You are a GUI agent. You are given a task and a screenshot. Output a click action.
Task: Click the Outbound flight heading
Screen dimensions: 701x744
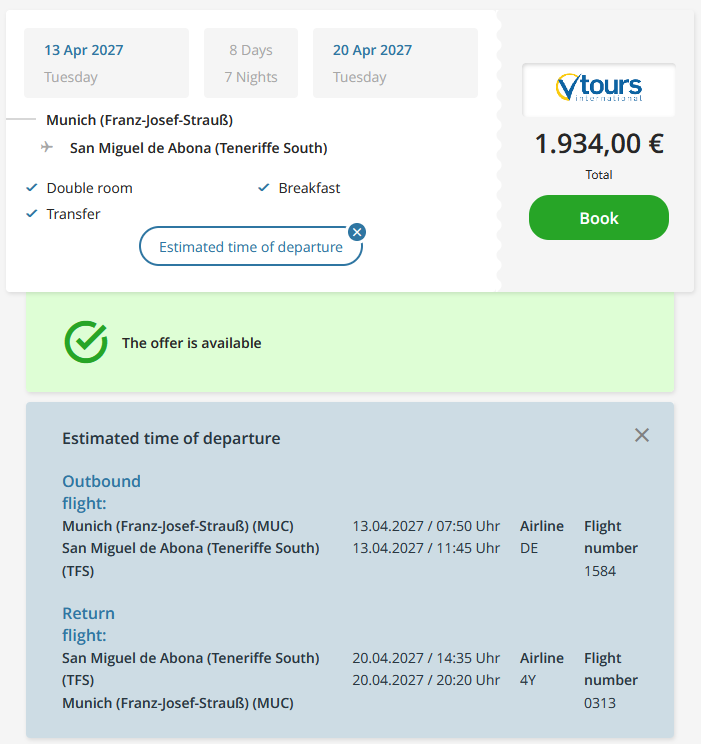tap(102, 492)
